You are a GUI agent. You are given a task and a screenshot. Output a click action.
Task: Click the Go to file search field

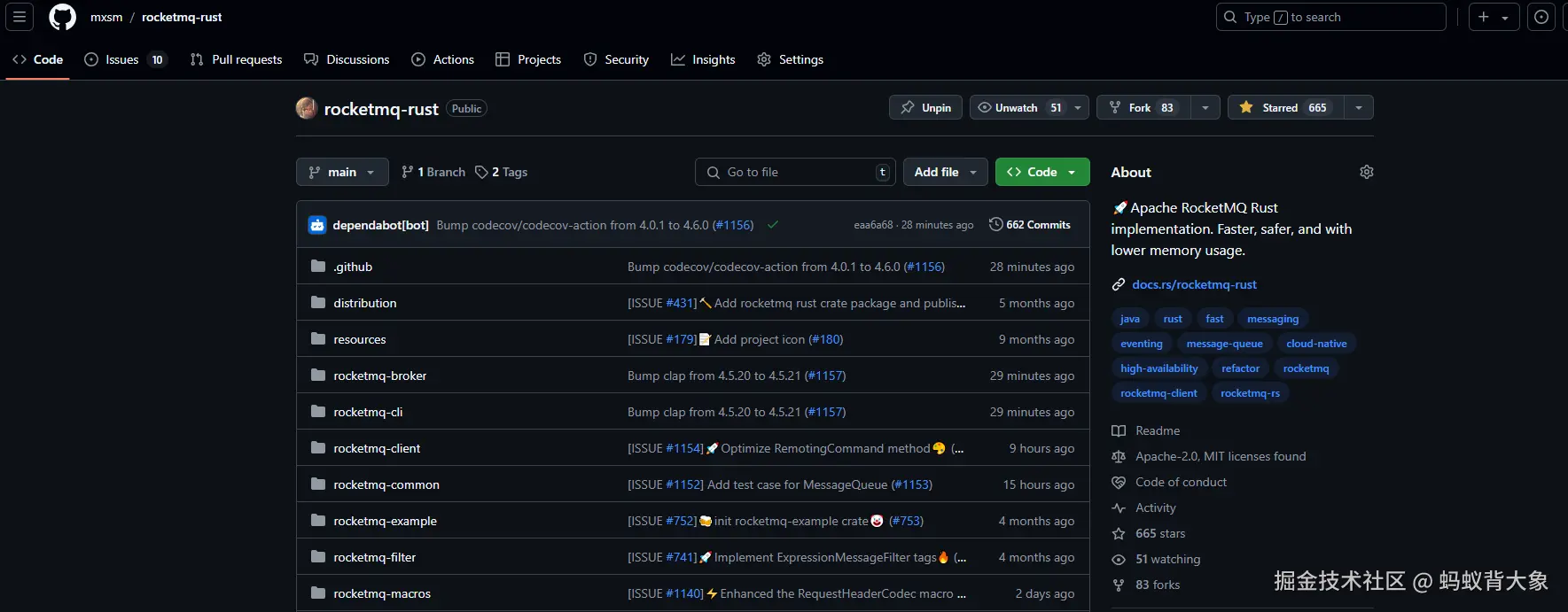(x=795, y=172)
